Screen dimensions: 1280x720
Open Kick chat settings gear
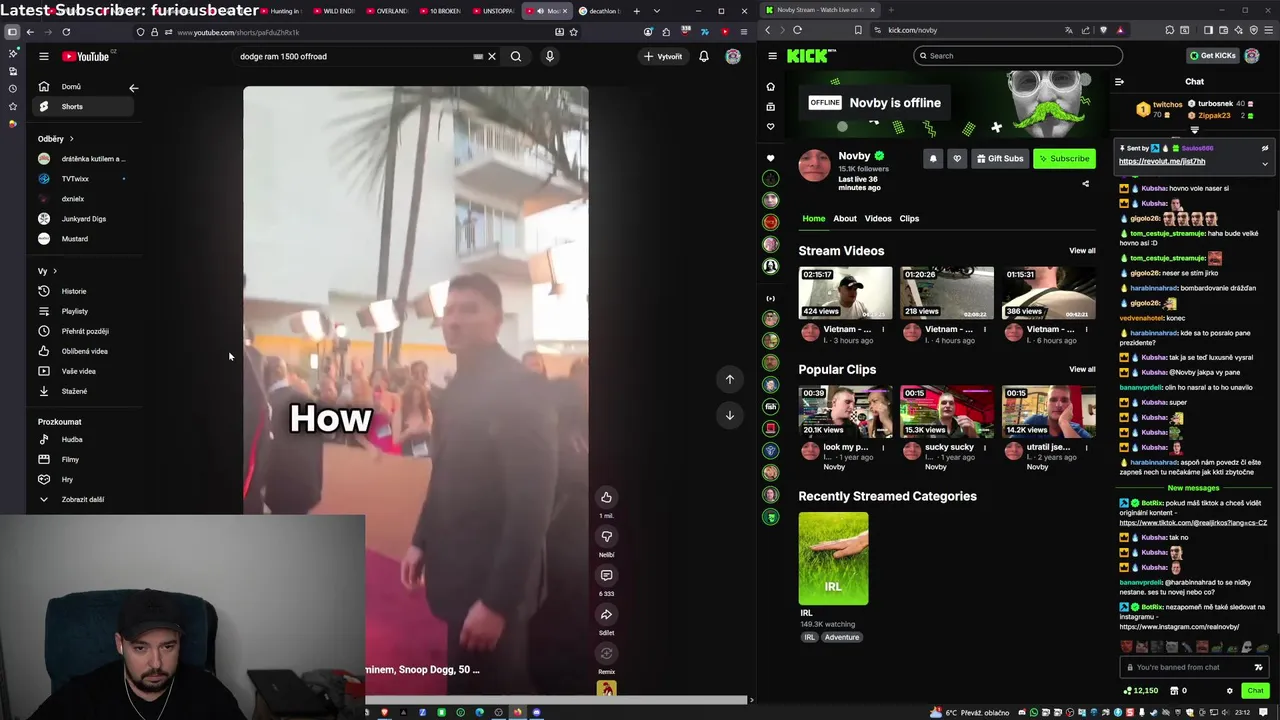[x=1230, y=690]
